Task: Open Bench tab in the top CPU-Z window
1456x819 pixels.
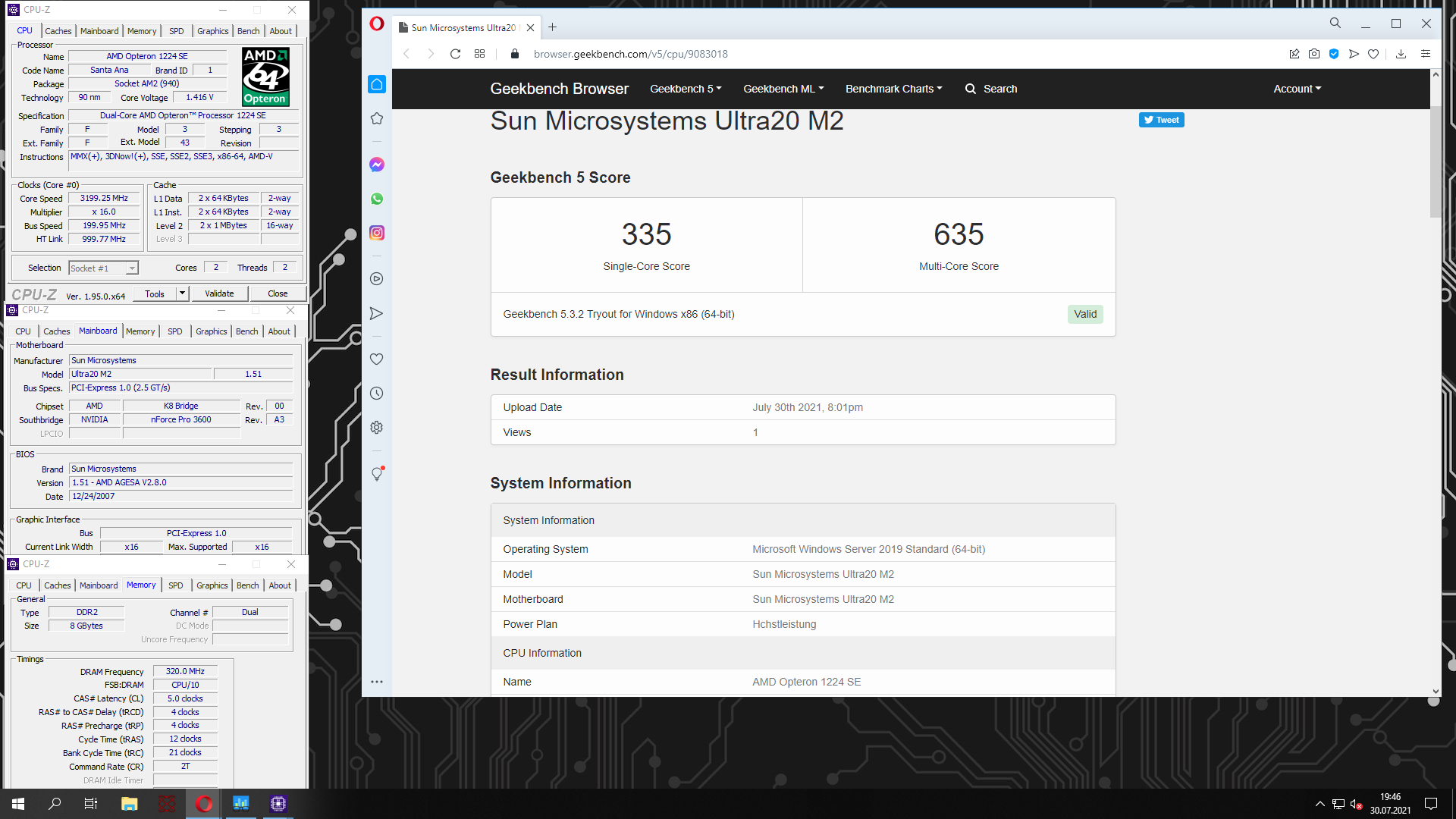Action: pos(249,31)
